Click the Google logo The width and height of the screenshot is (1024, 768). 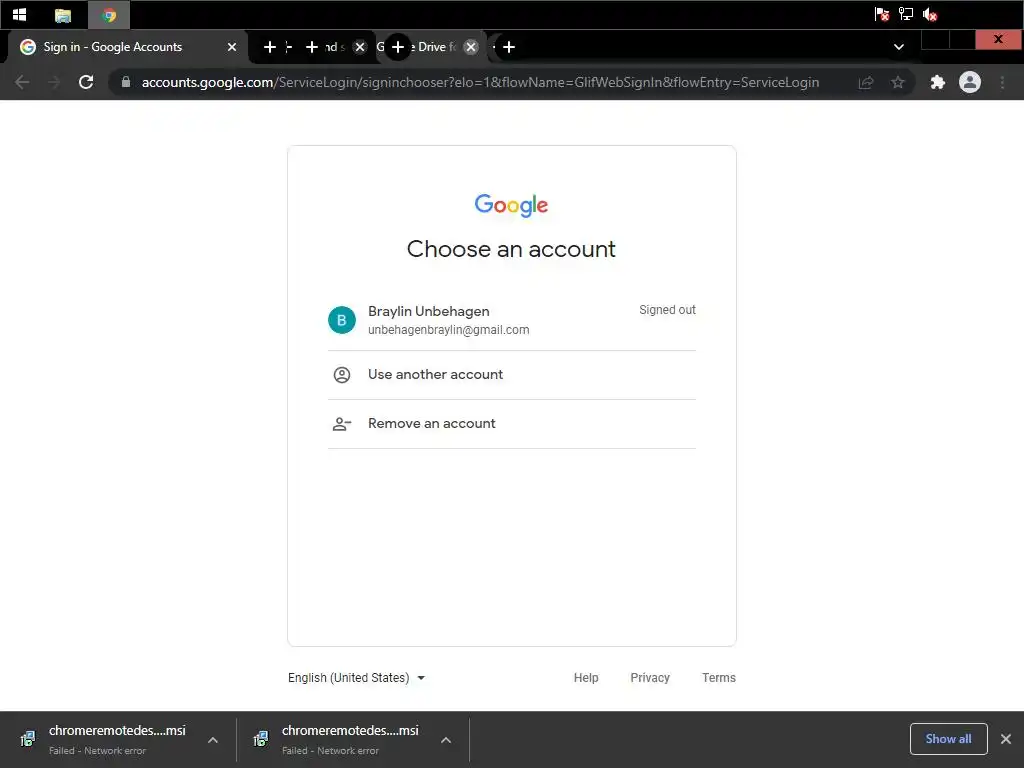tap(511, 205)
